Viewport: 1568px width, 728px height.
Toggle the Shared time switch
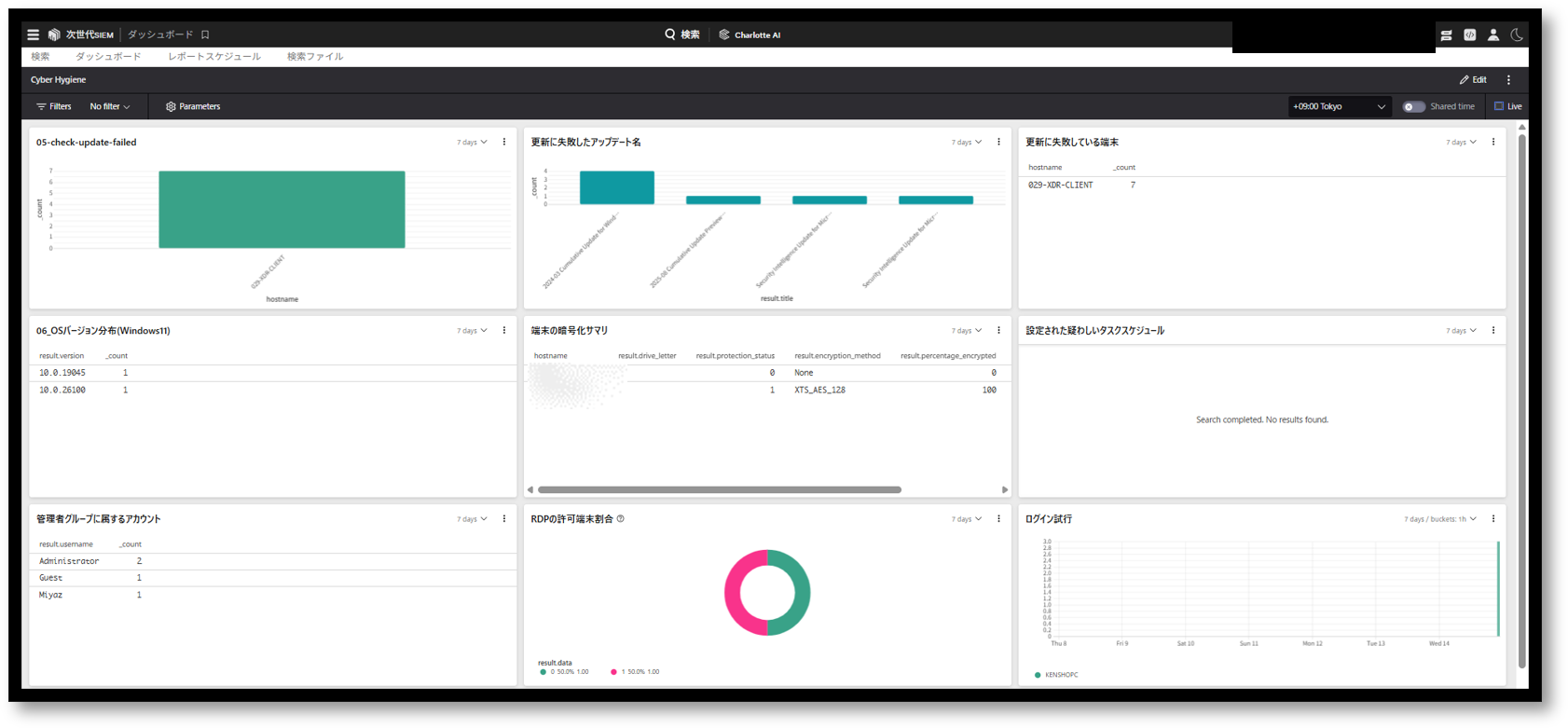[x=1413, y=106]
